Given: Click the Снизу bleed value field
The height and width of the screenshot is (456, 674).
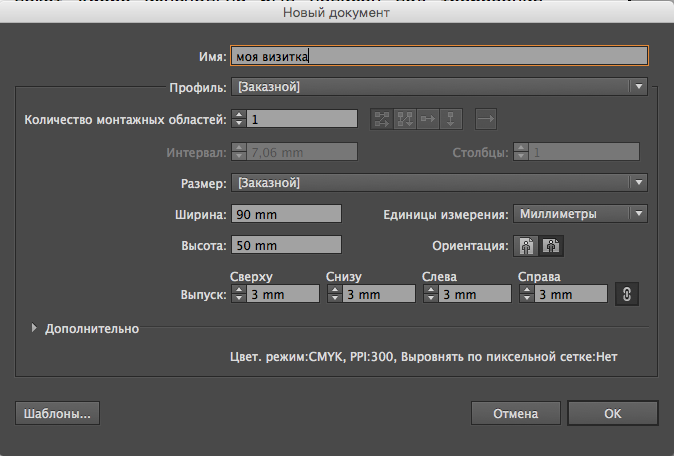Looking at the screenshot, I should 379,294.
